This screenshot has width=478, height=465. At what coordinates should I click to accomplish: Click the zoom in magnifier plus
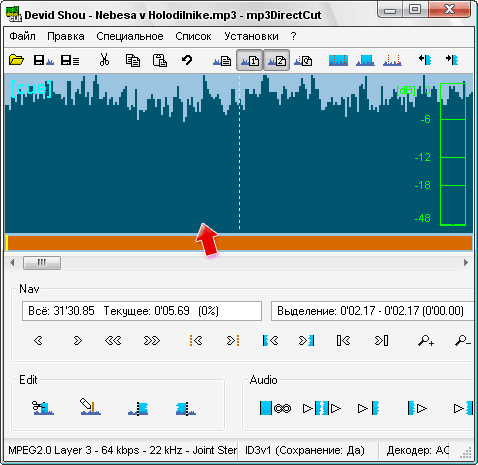(426, 341)
